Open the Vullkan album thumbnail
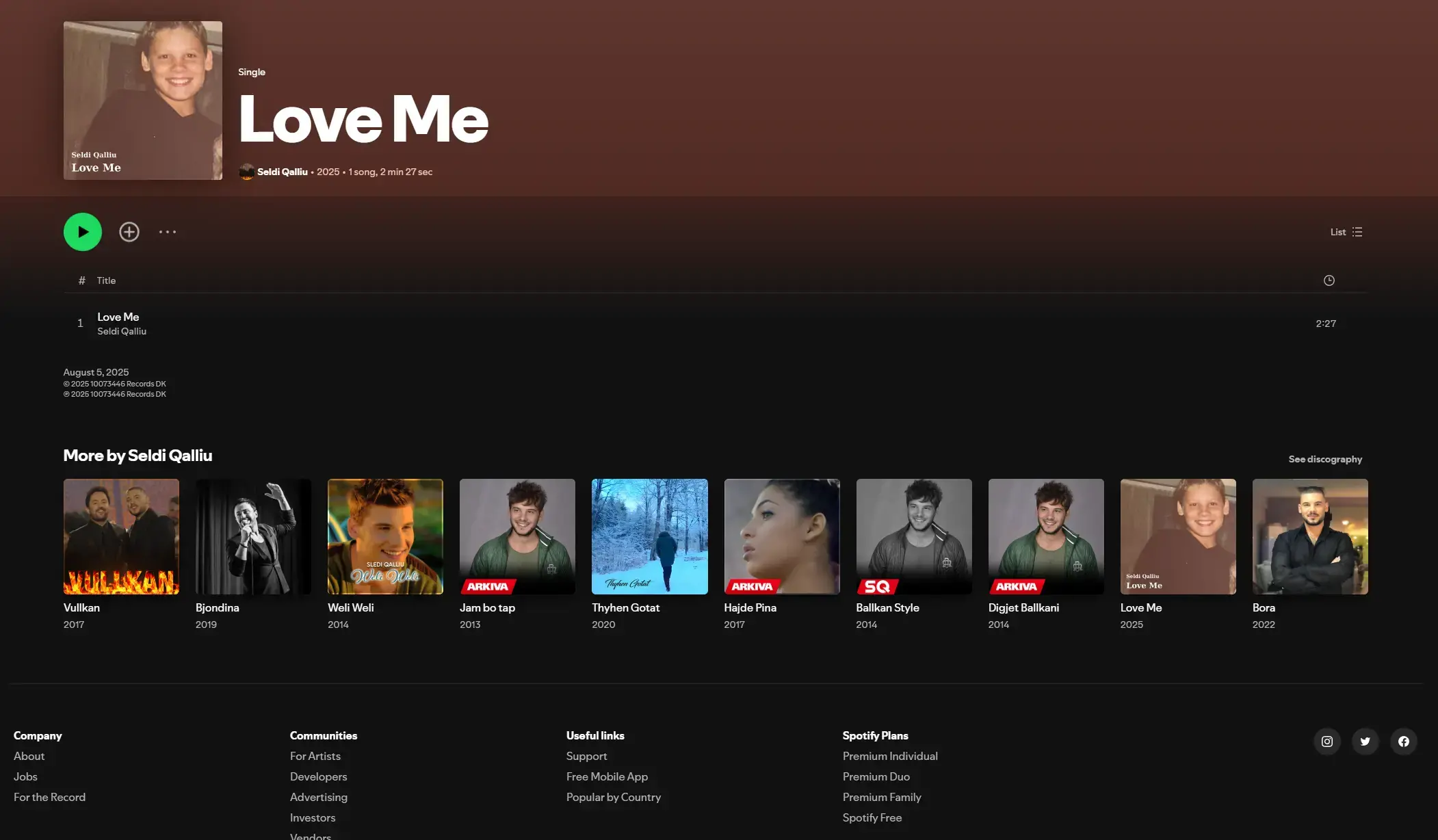Screen dimensions: 1438x840 [121, 536]
